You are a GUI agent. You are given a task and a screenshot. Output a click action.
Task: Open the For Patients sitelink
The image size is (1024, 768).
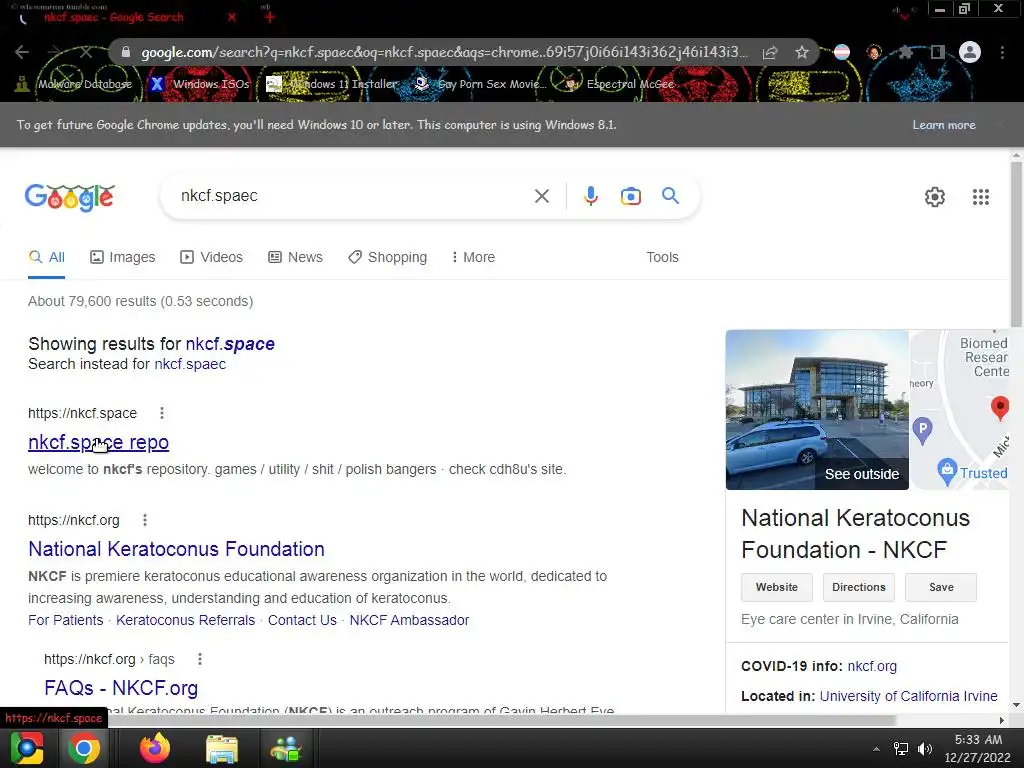point(65,620)
